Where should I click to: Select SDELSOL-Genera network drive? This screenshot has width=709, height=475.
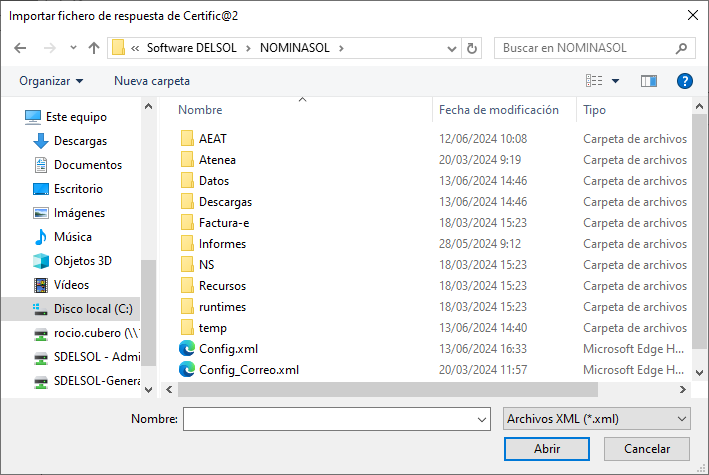tap(97, 380)
